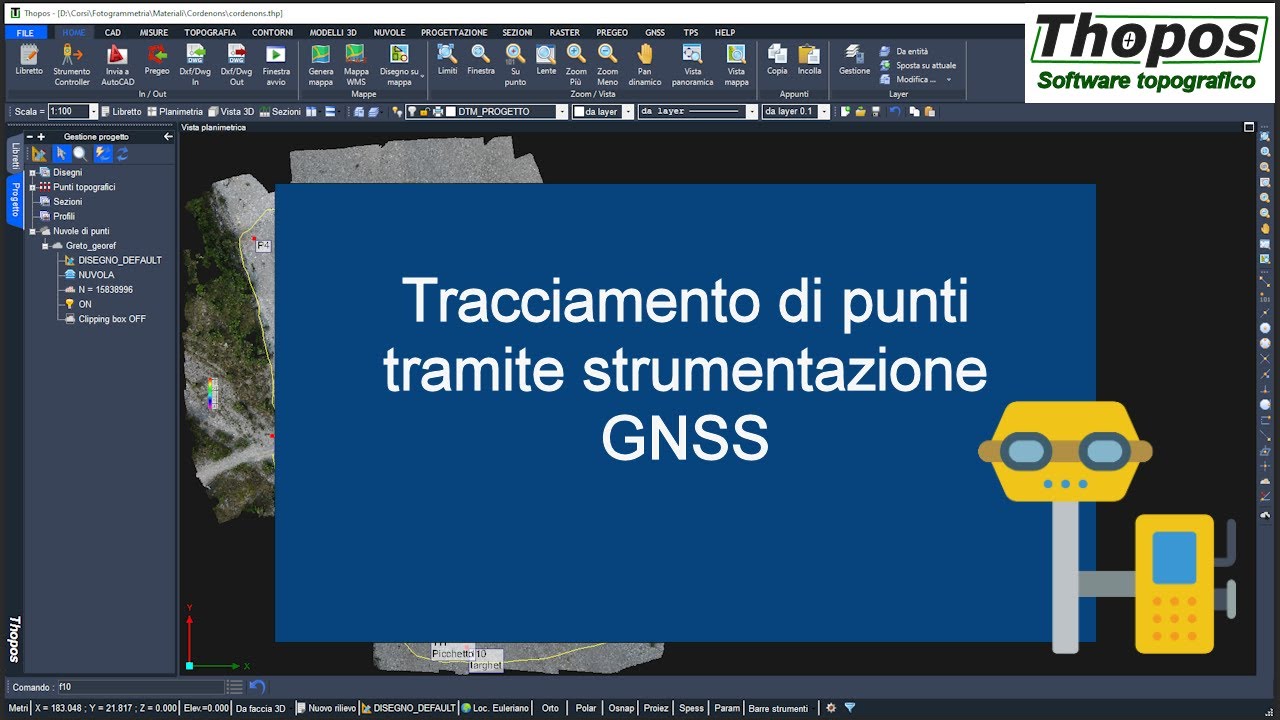Open the Scala 1:100 dropdown

tap(94, 112)
